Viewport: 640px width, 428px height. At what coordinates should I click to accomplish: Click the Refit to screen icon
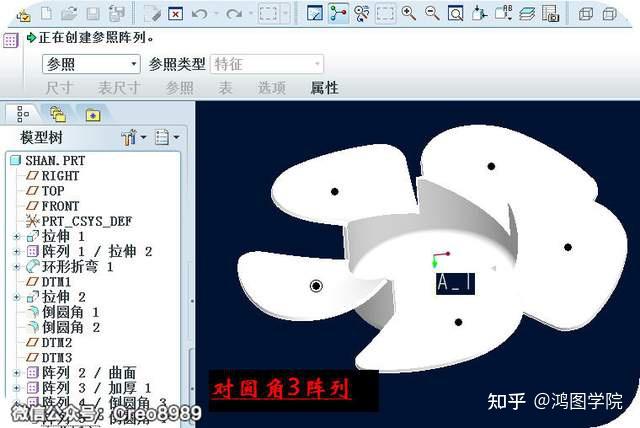click(456, 13)
